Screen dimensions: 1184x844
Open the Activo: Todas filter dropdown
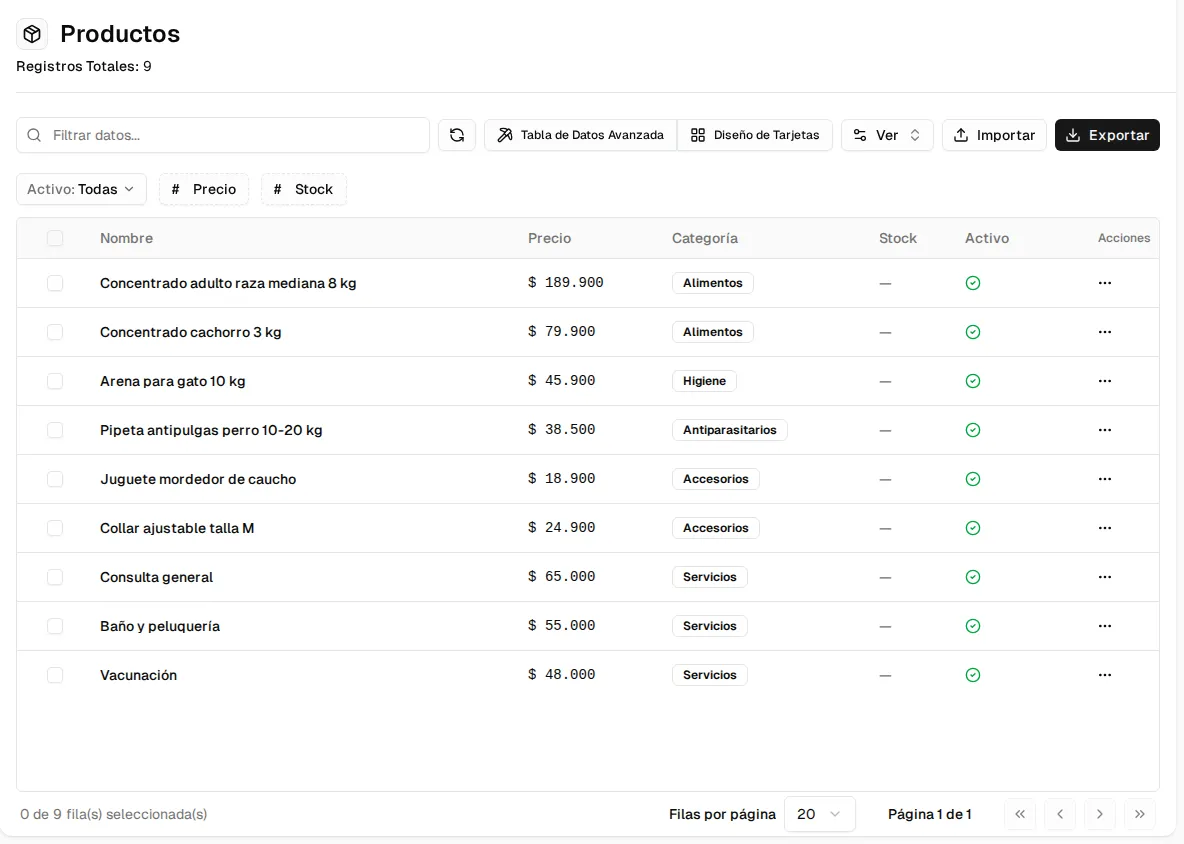(81, 189)
